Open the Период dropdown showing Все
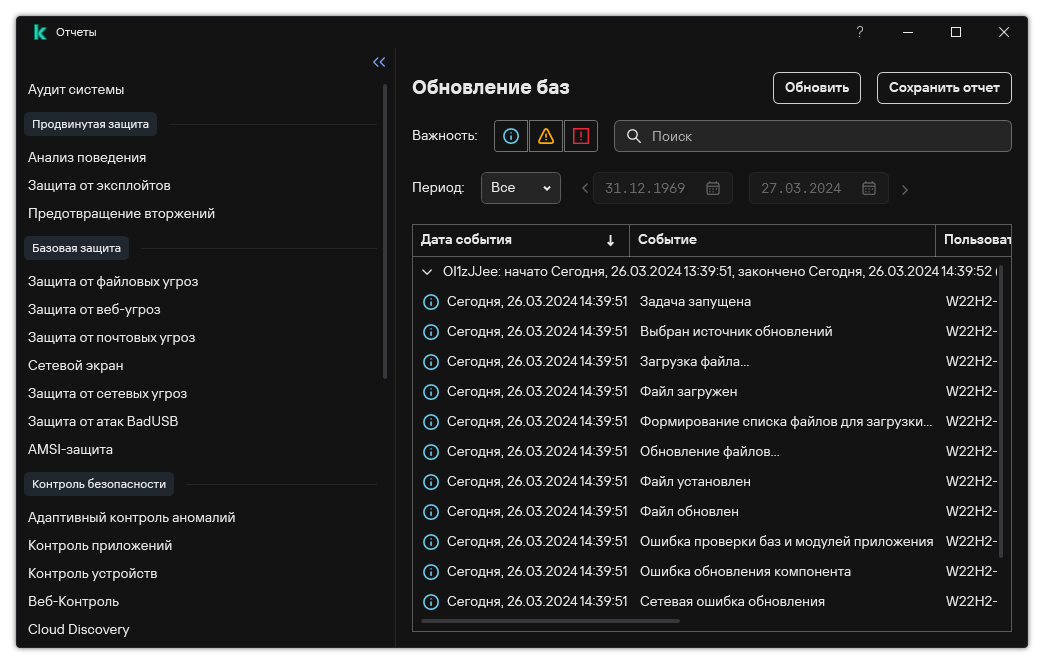Screen dimensions: 1044x664 point(520,188)
